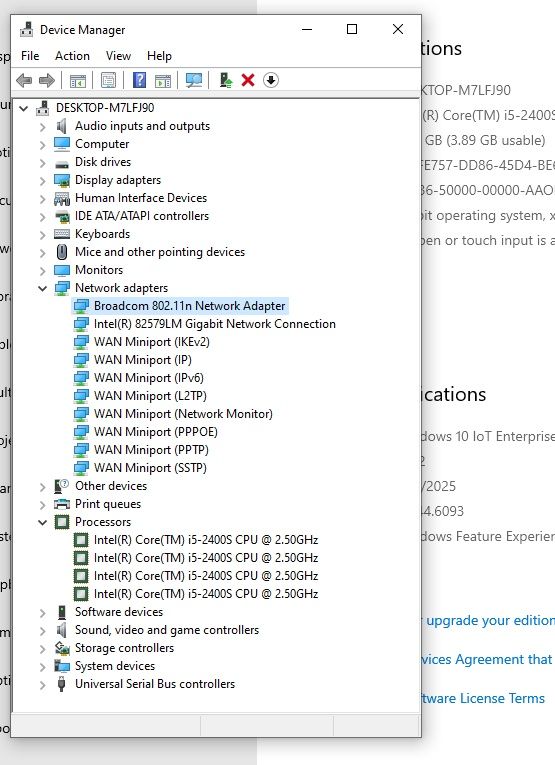Click the System devices icon
Viewport: 555px width, 765px height.
(62, 666)
